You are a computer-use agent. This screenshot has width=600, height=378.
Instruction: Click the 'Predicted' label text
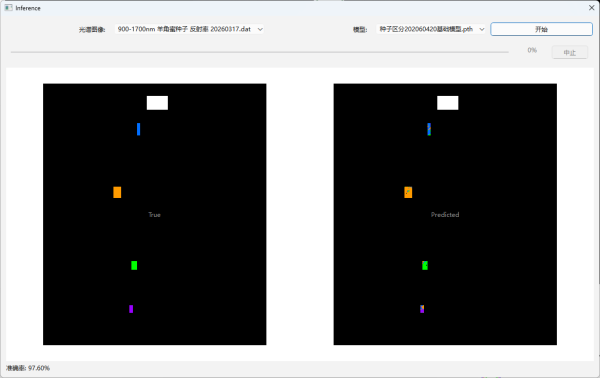[x=445, y=215]
